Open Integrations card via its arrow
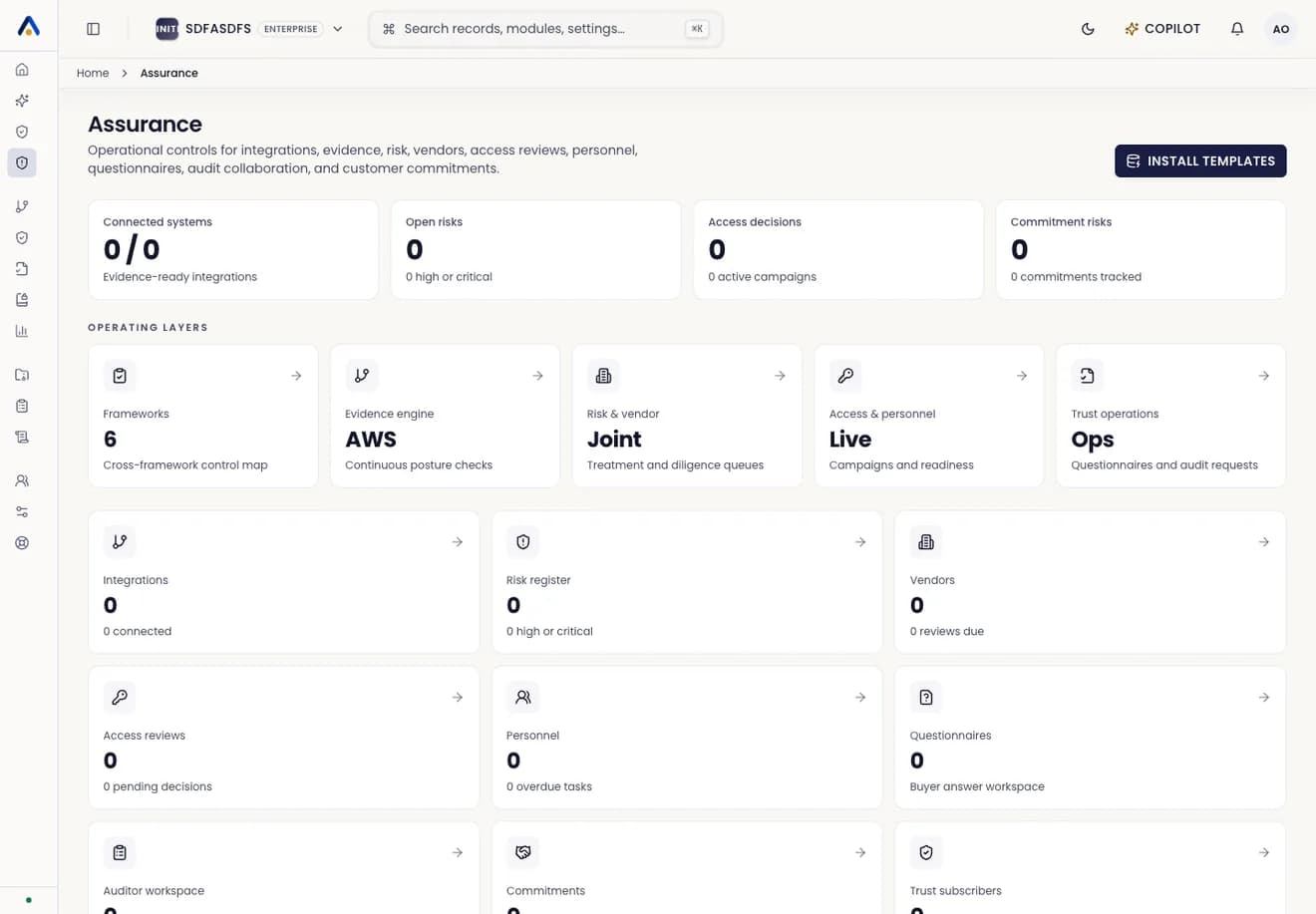The height and width of the screenshot is (914, 1316). [x=457, y=542]
